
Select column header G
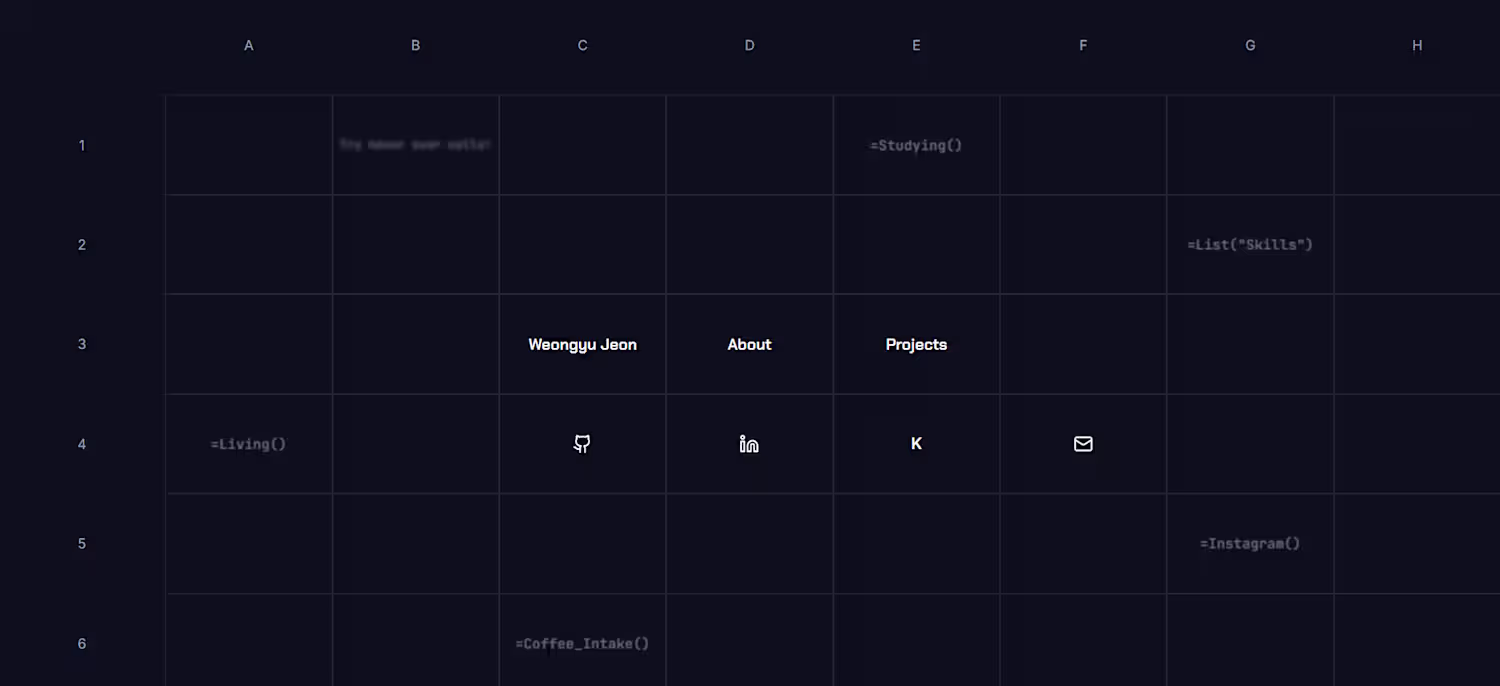[1250, 45]
